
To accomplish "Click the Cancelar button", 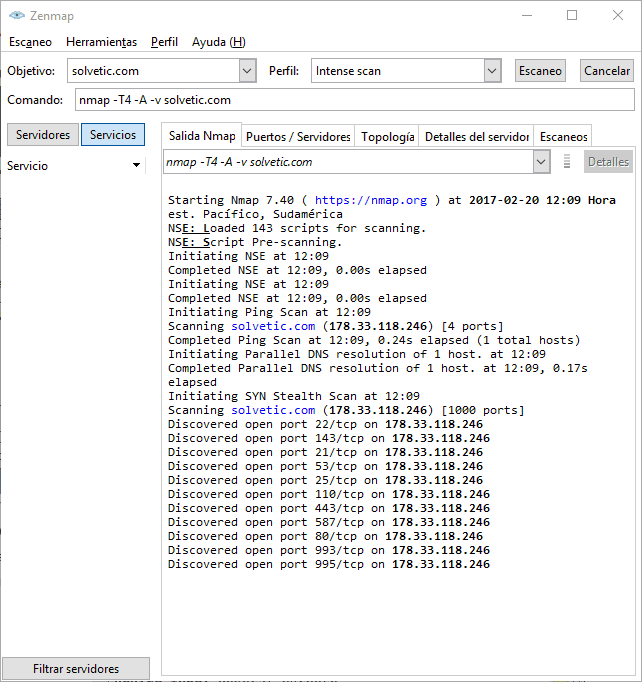I will (606, 70).
